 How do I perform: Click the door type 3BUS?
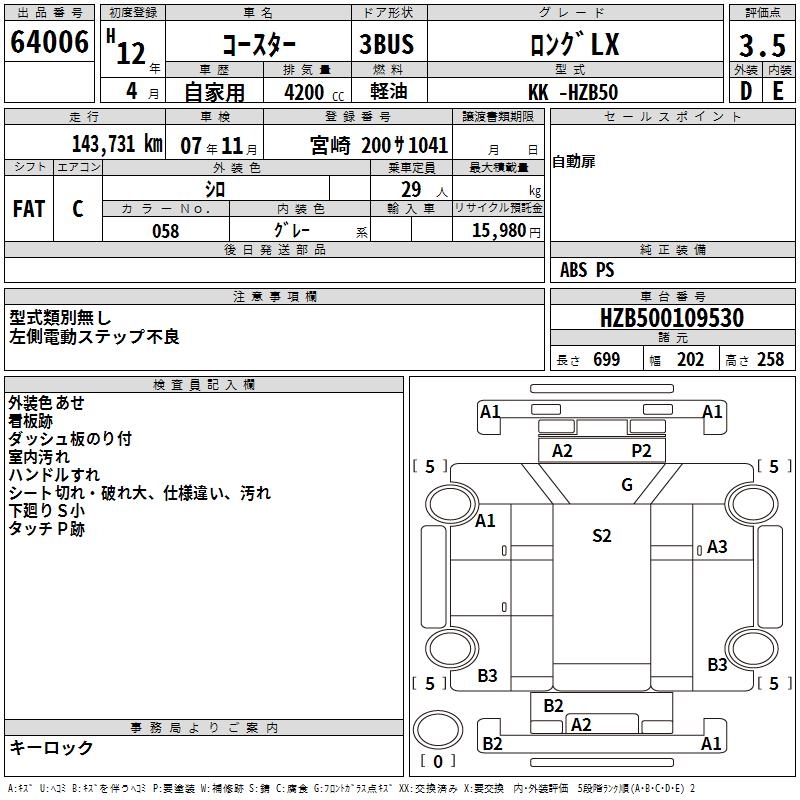click(x=387, y=44)
